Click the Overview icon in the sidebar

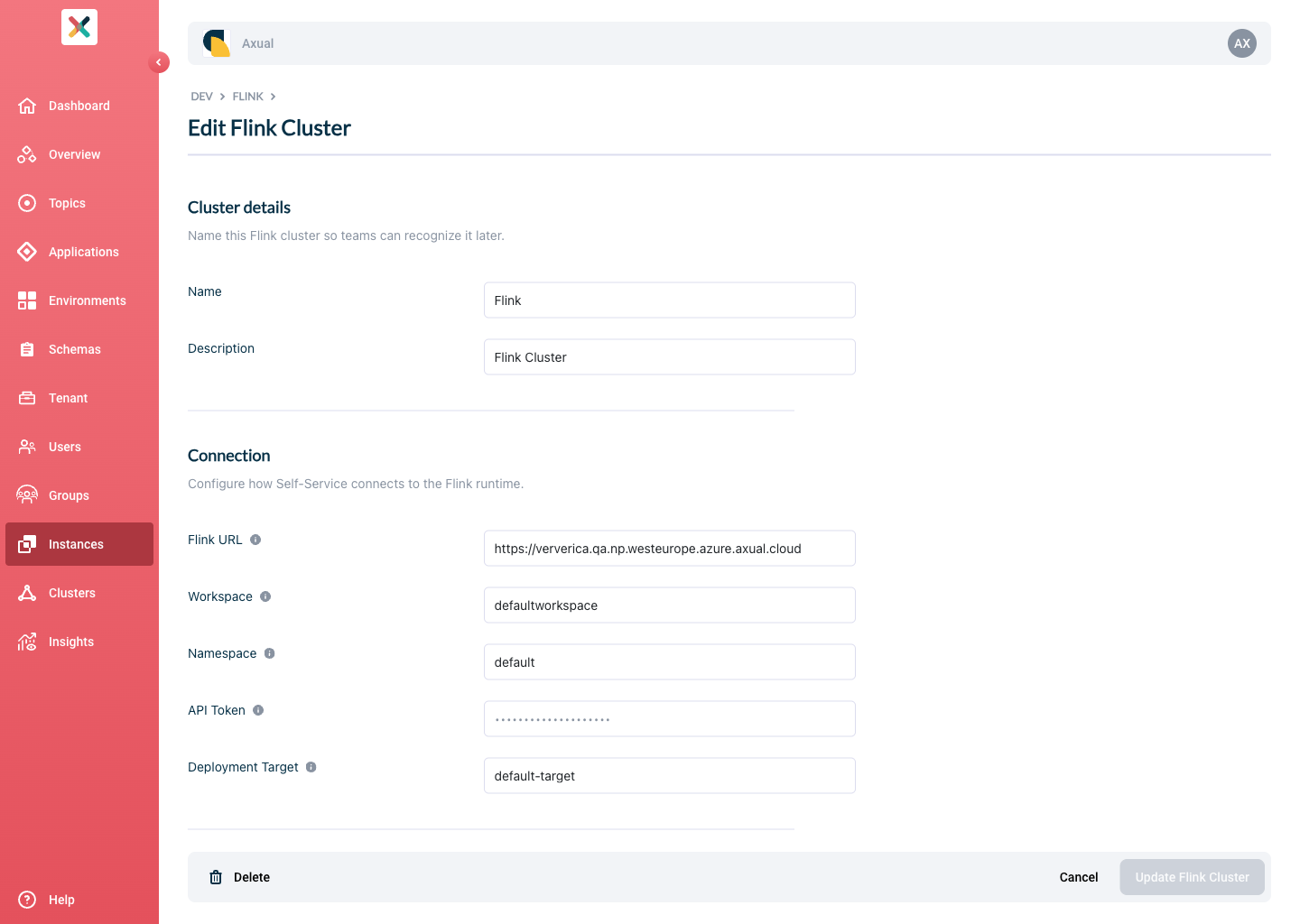pyautogui.click(x=27, y=154)
